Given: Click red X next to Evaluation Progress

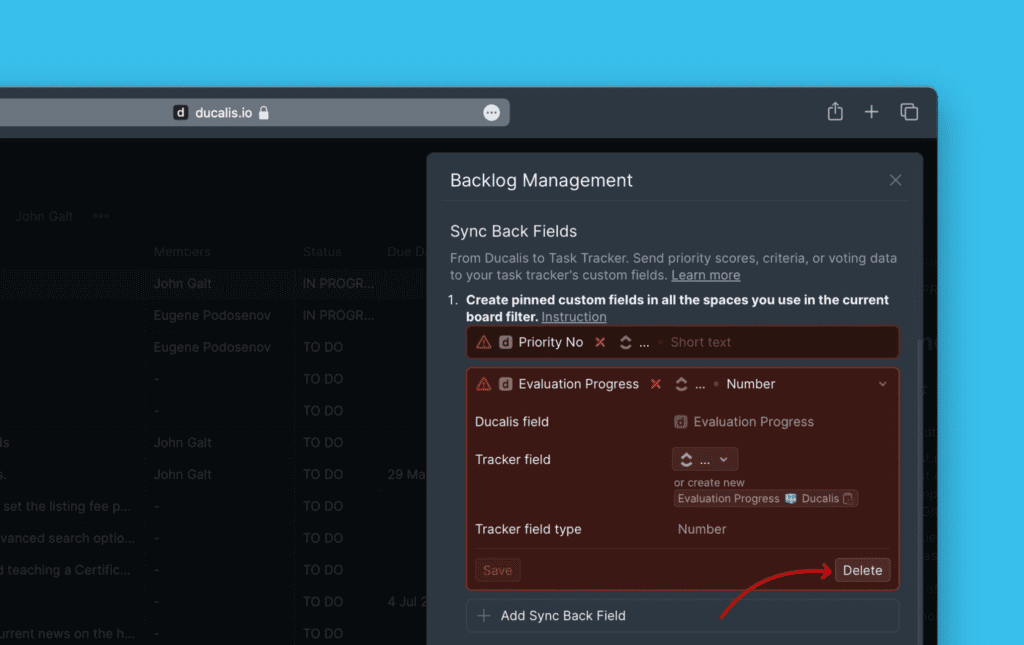Looking at the screenshot, I should tap(656, 384).
